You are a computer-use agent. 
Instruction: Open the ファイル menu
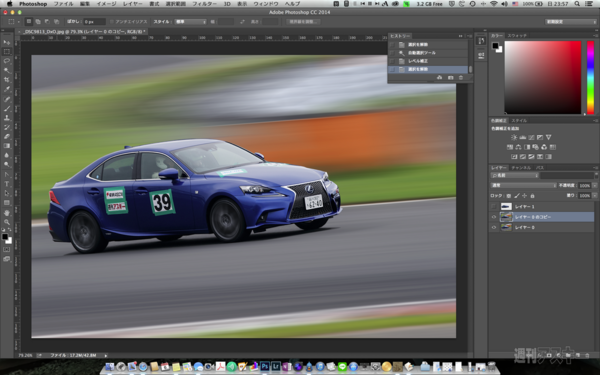pyautogui.click(x=64, y=4)
